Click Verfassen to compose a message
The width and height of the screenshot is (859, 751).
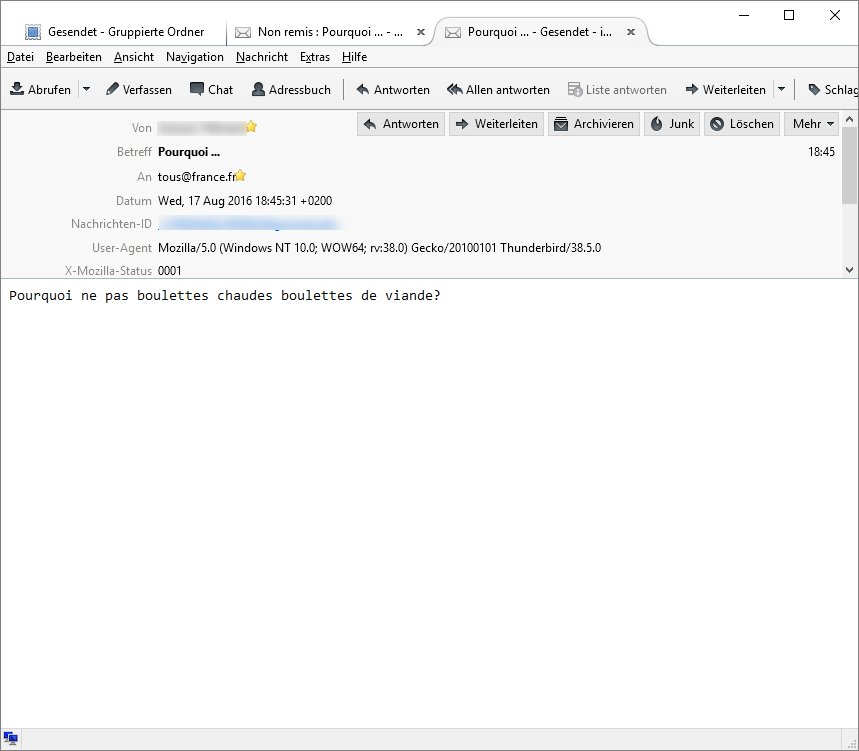click(139, 89)
